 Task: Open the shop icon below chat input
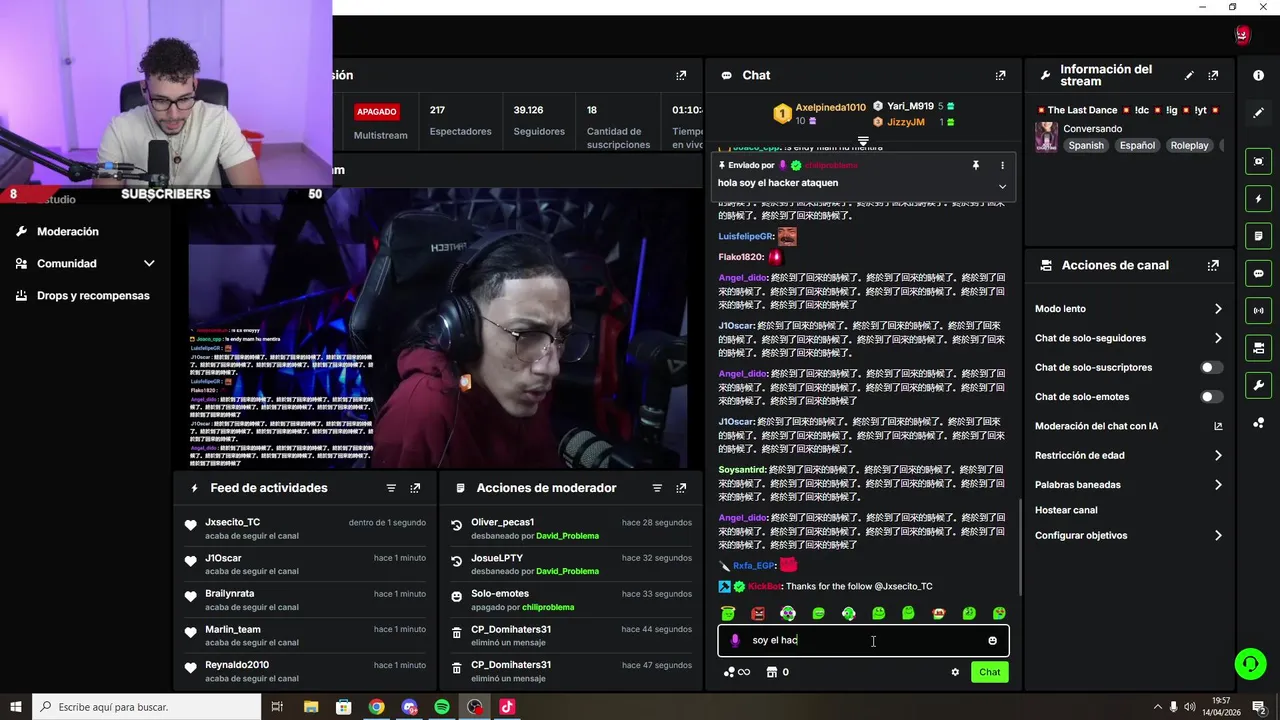tap(771, 672)
